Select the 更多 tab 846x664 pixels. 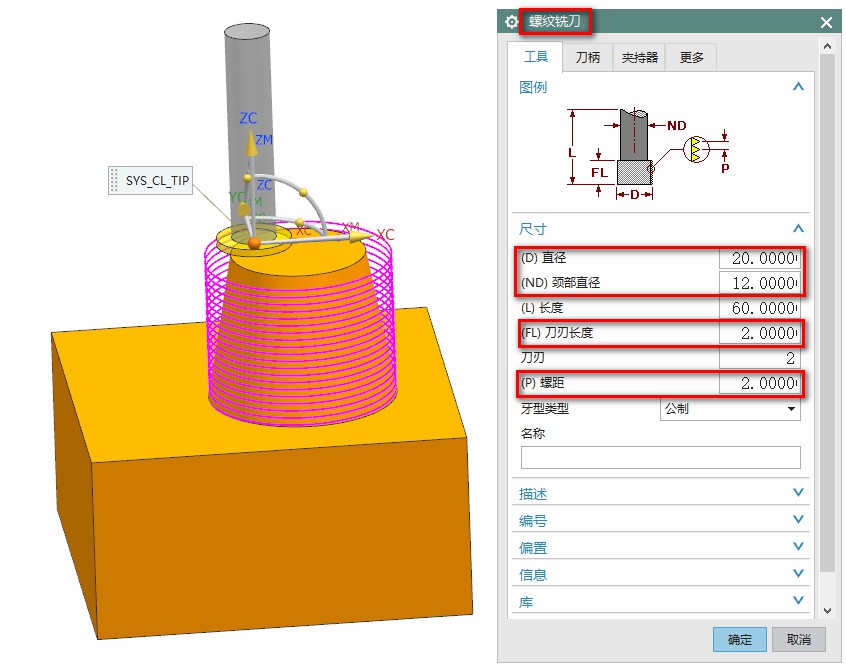click(x=692, y=58)
